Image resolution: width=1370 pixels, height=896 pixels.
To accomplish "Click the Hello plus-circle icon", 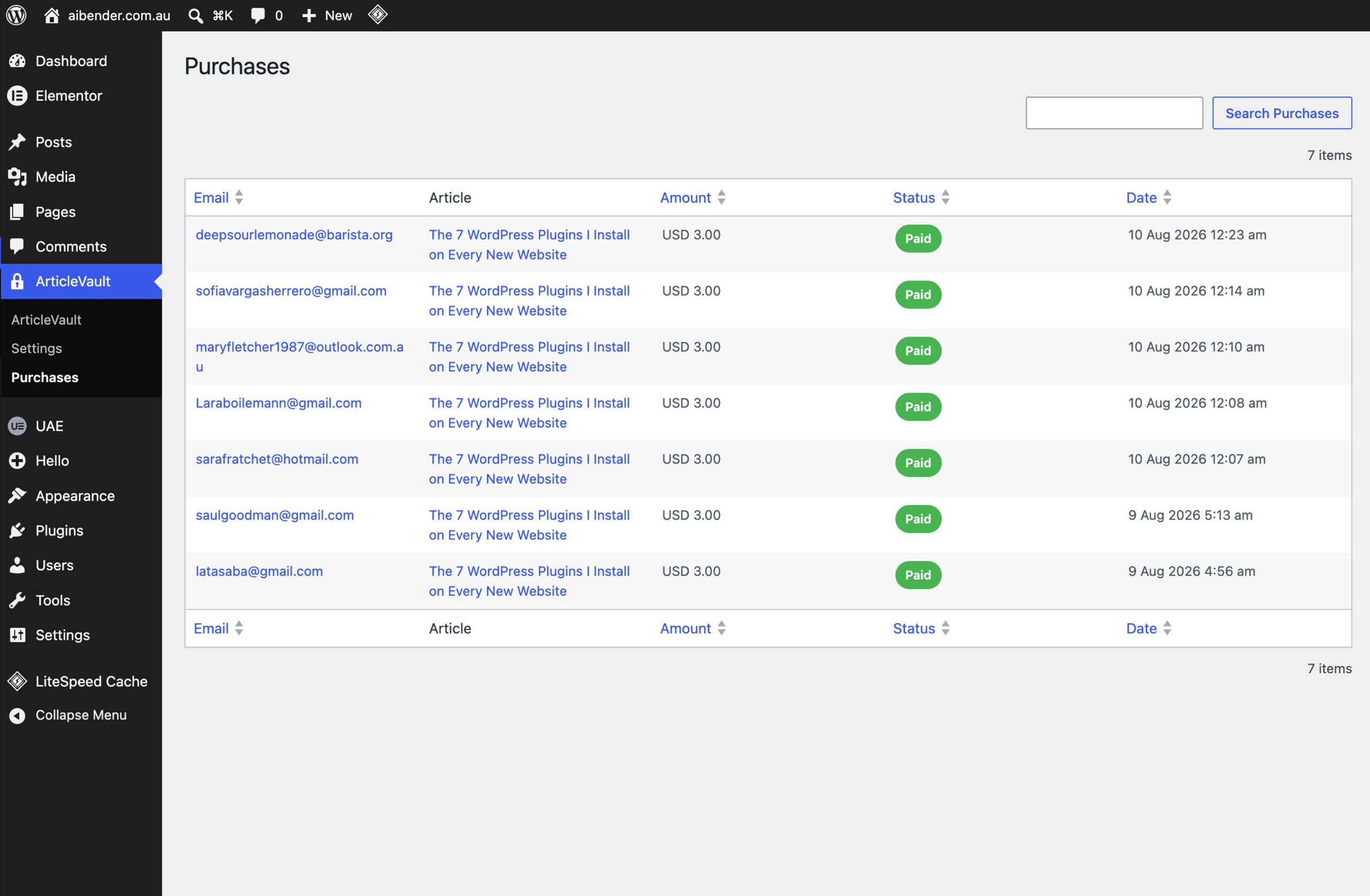I will pyautogui.click(x=17, y=461).
